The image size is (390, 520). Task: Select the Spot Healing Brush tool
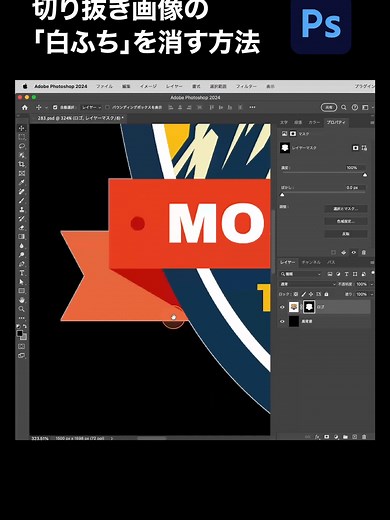click(22, 191)
